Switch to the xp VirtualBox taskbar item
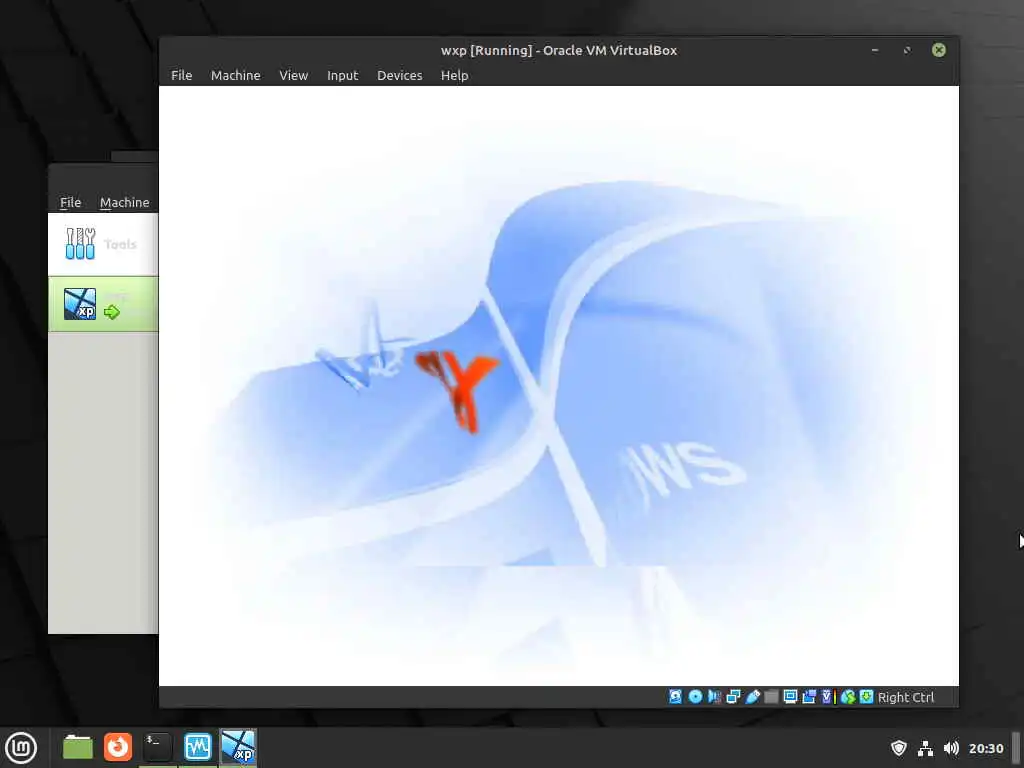This screenshot has width=1024, height=768. (238, 747)
